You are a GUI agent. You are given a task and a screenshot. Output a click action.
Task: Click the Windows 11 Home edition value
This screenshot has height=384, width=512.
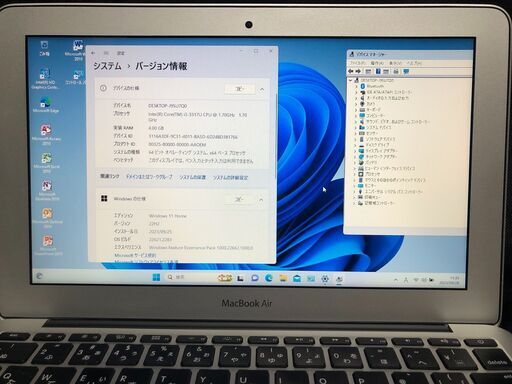[168, 216]
